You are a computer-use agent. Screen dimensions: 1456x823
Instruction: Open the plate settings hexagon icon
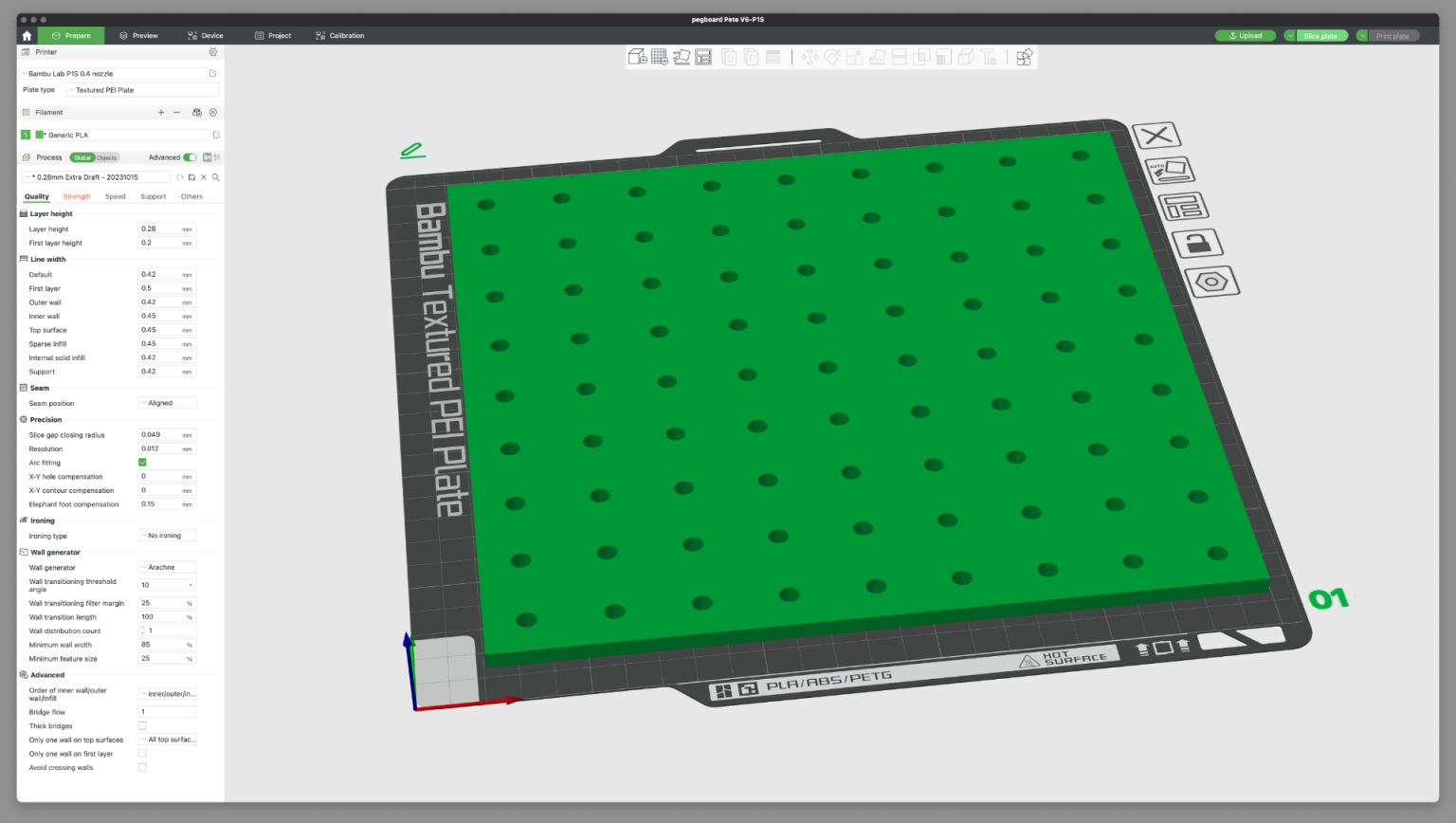click(1213, 281)
